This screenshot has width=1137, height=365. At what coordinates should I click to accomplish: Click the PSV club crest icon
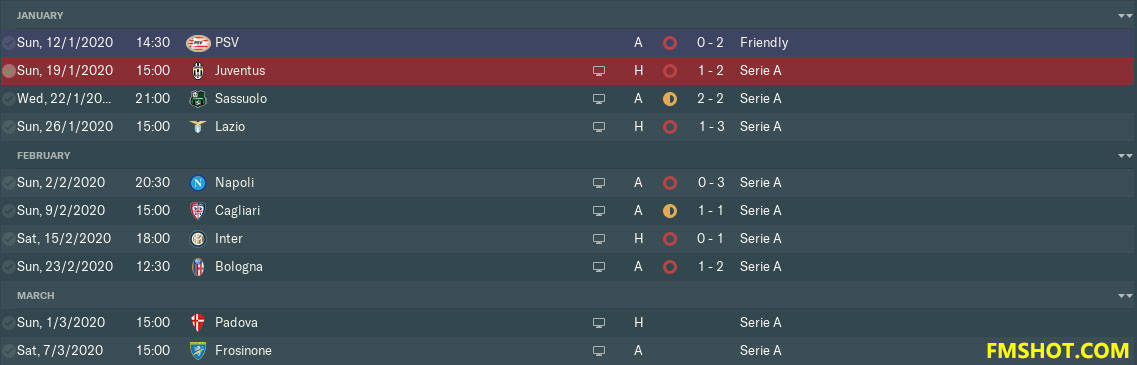click(197, 43)
